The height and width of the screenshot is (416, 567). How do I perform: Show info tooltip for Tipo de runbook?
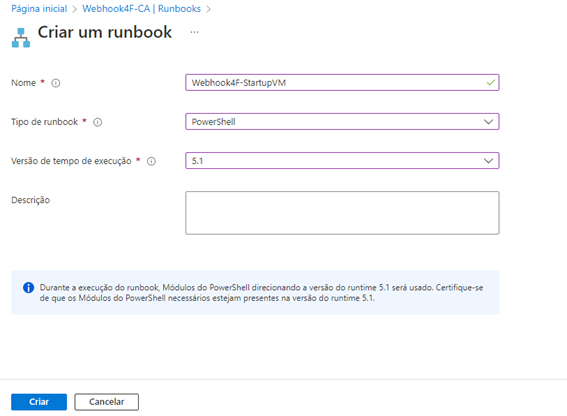(x=98, y=122)
